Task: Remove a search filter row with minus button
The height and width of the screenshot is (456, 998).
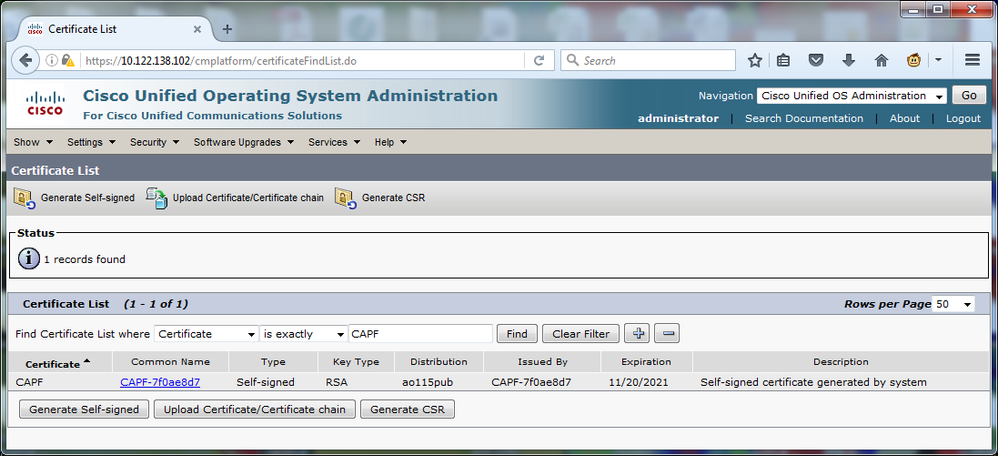Action: [x=667, y=333]
